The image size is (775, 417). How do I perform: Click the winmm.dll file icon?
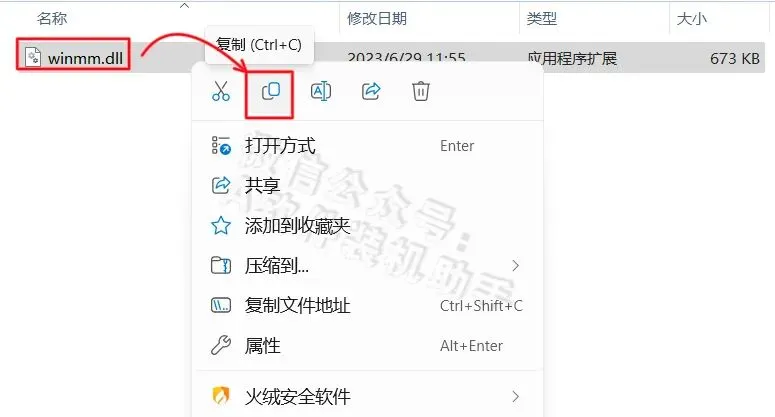34,57
